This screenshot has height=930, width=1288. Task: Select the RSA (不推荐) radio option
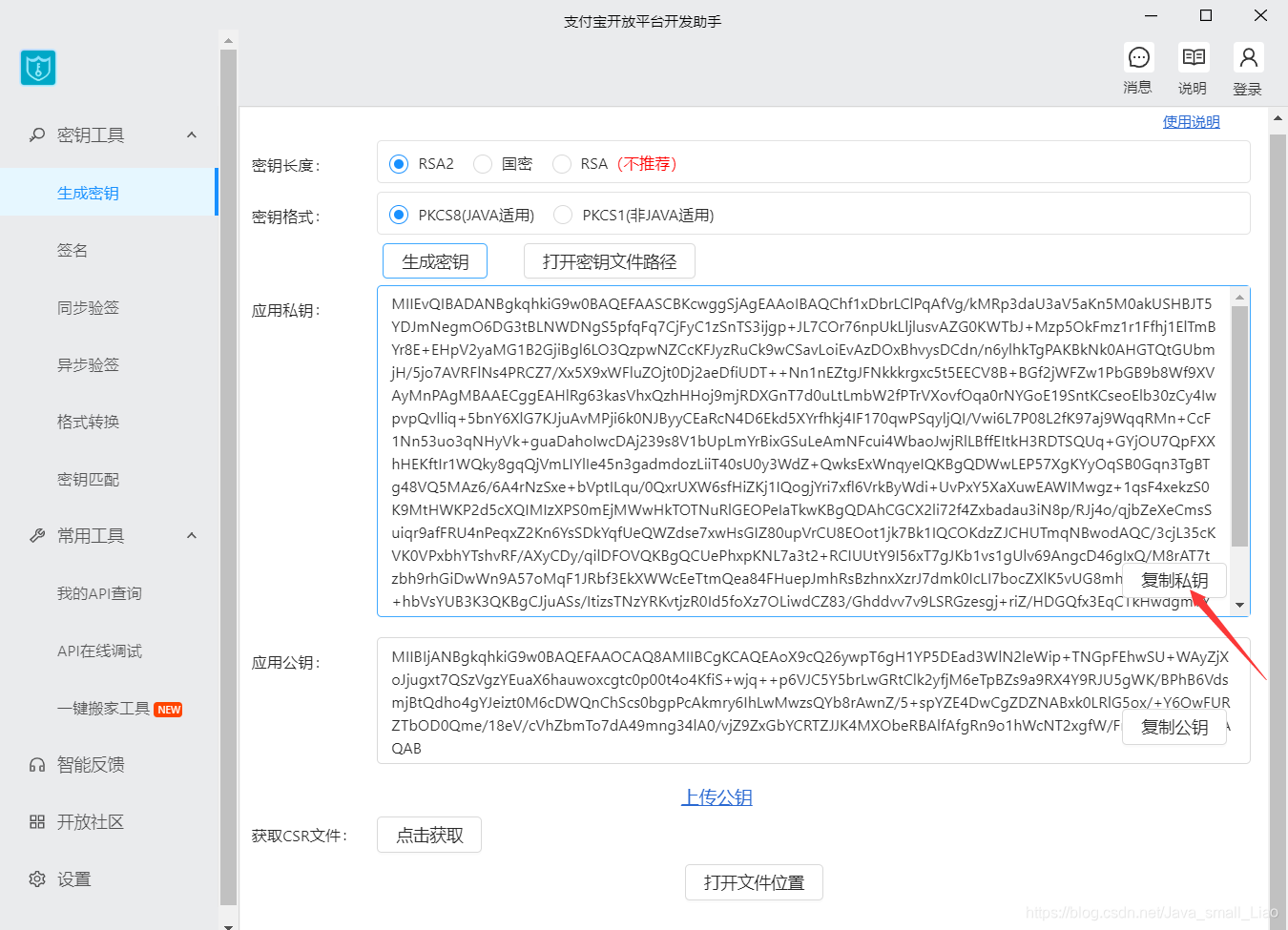coord(562,164)
